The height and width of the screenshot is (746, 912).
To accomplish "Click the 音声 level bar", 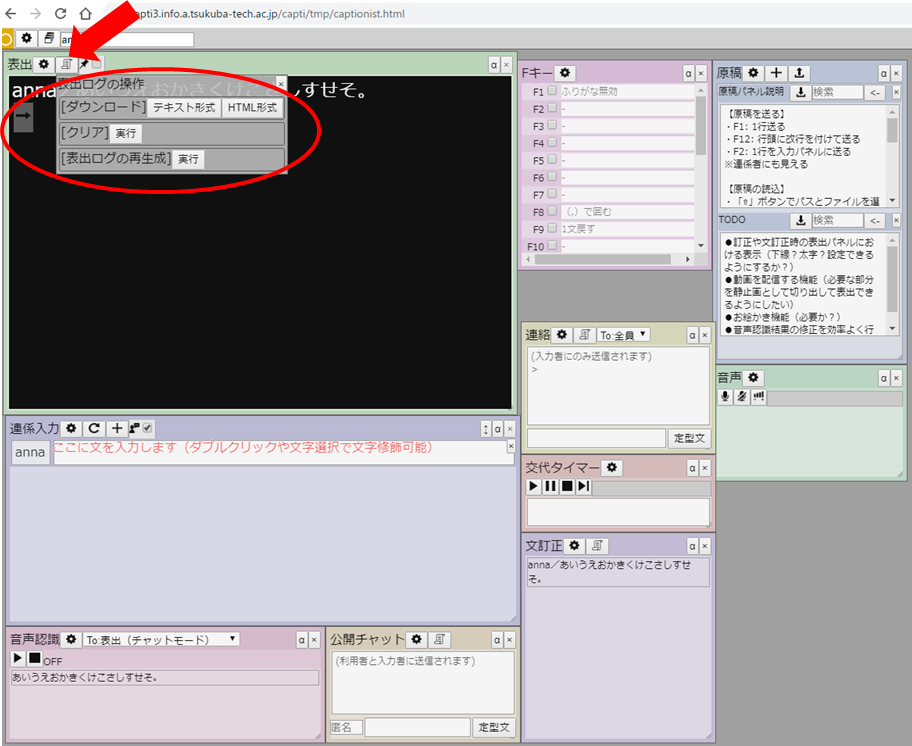I will (835, 398).
